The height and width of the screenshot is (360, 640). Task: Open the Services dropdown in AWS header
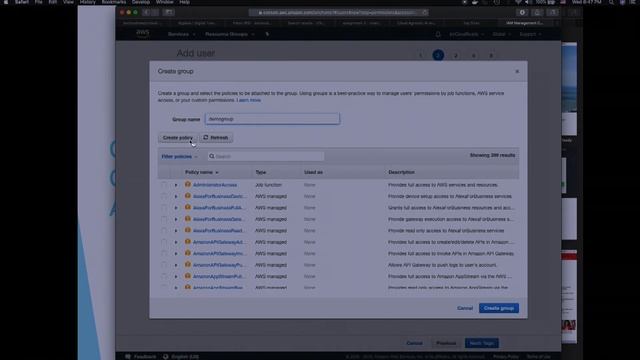[181, 34]
